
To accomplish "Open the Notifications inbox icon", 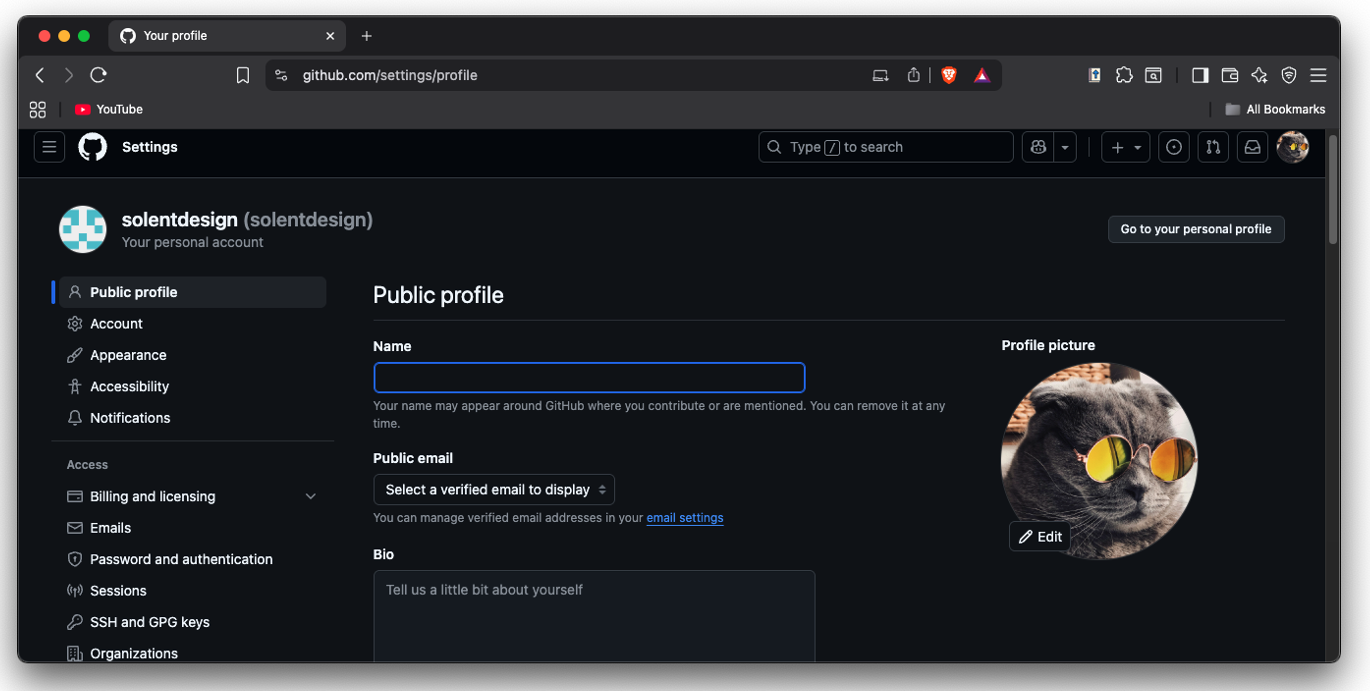I will pos(1252,147).
